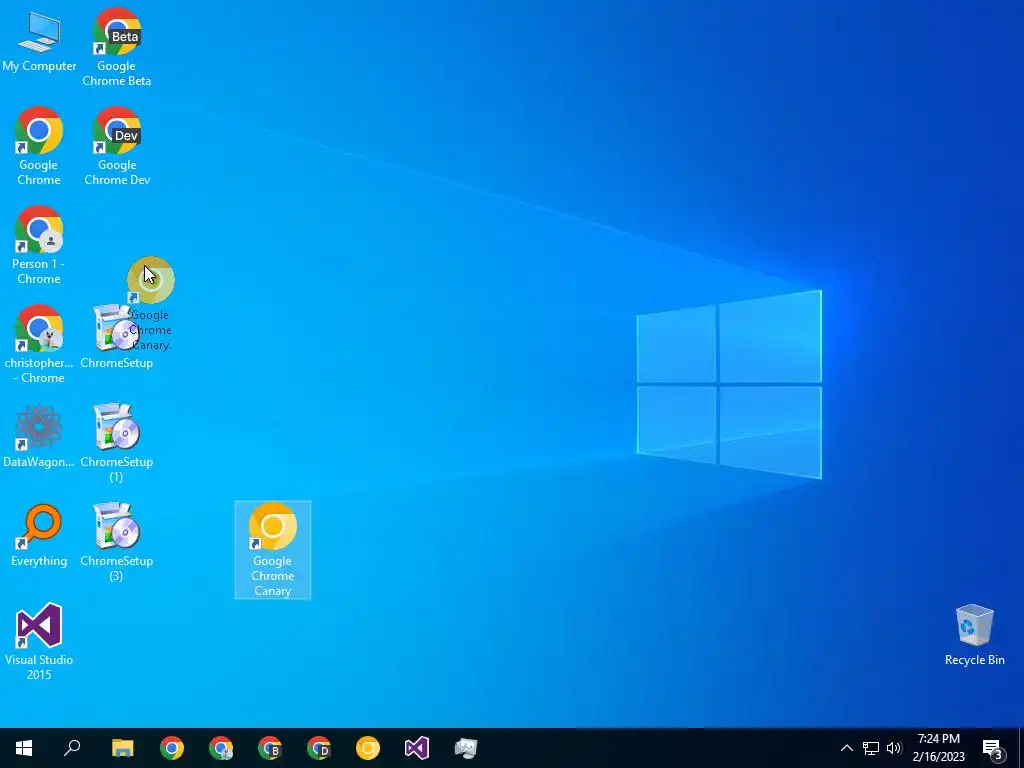Open the network status tray icon

[871, 748]
